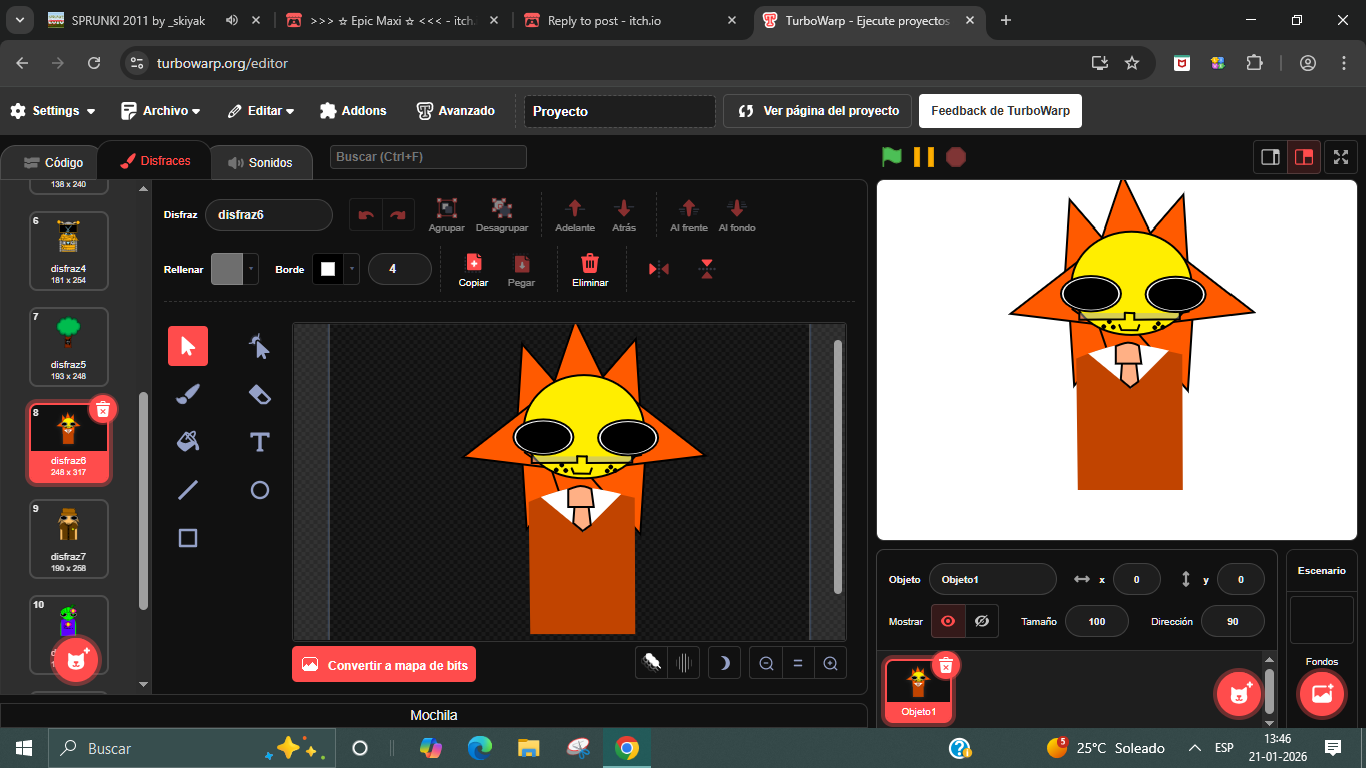Click the green flag to run project
This screenshot has width=1366, height=768.
tap(891, 157)
